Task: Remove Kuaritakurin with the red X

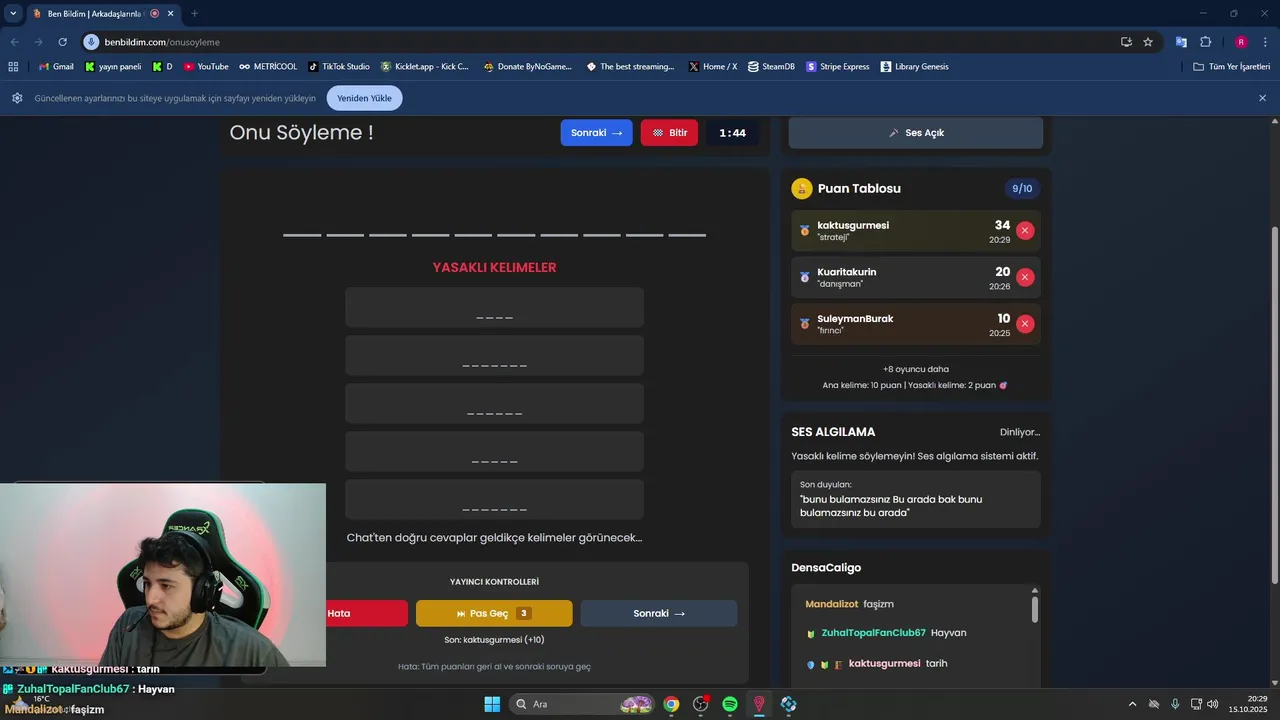Action: coord(1025,277)
